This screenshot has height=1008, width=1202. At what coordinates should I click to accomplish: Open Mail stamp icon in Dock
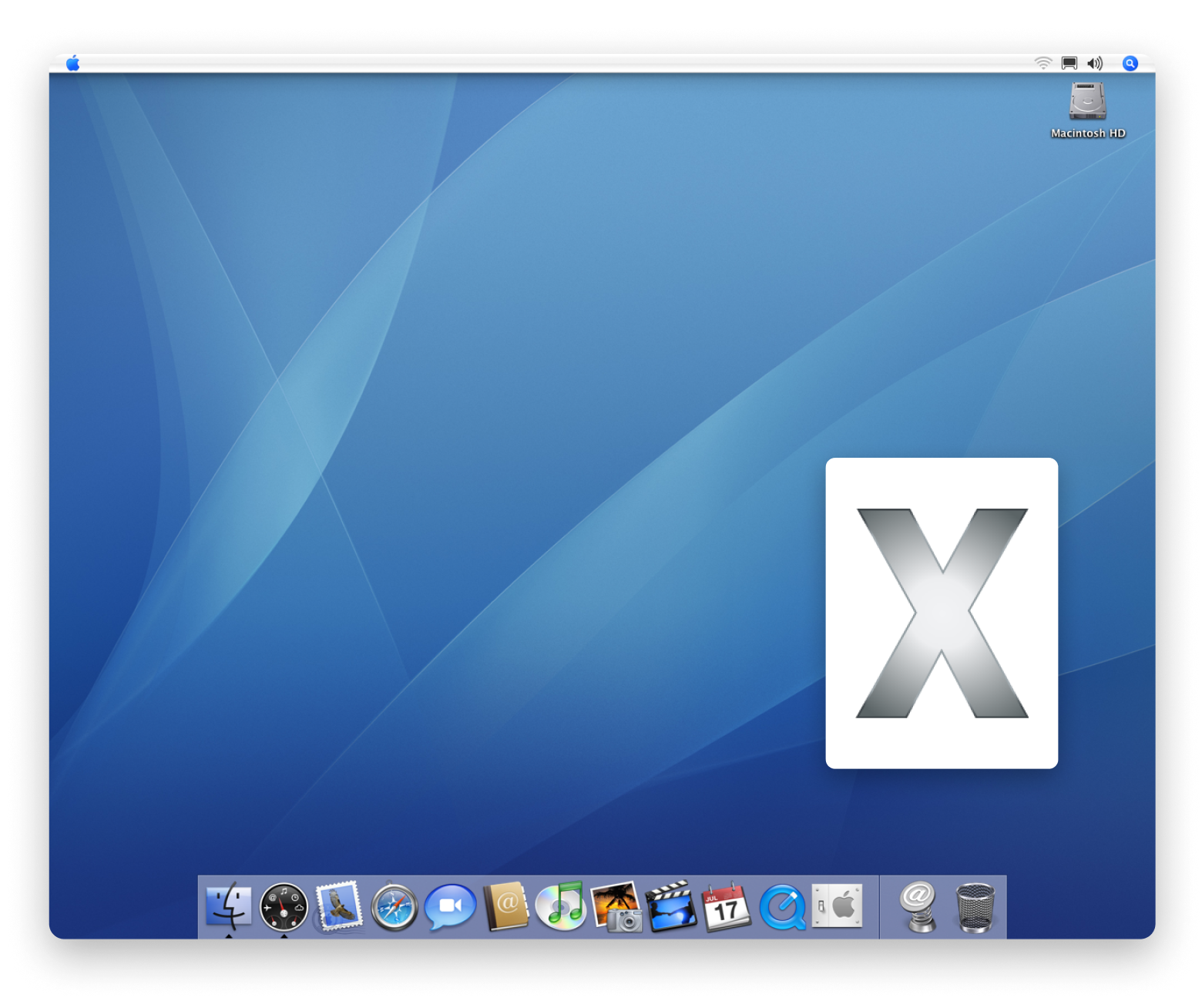pos(339,906)
